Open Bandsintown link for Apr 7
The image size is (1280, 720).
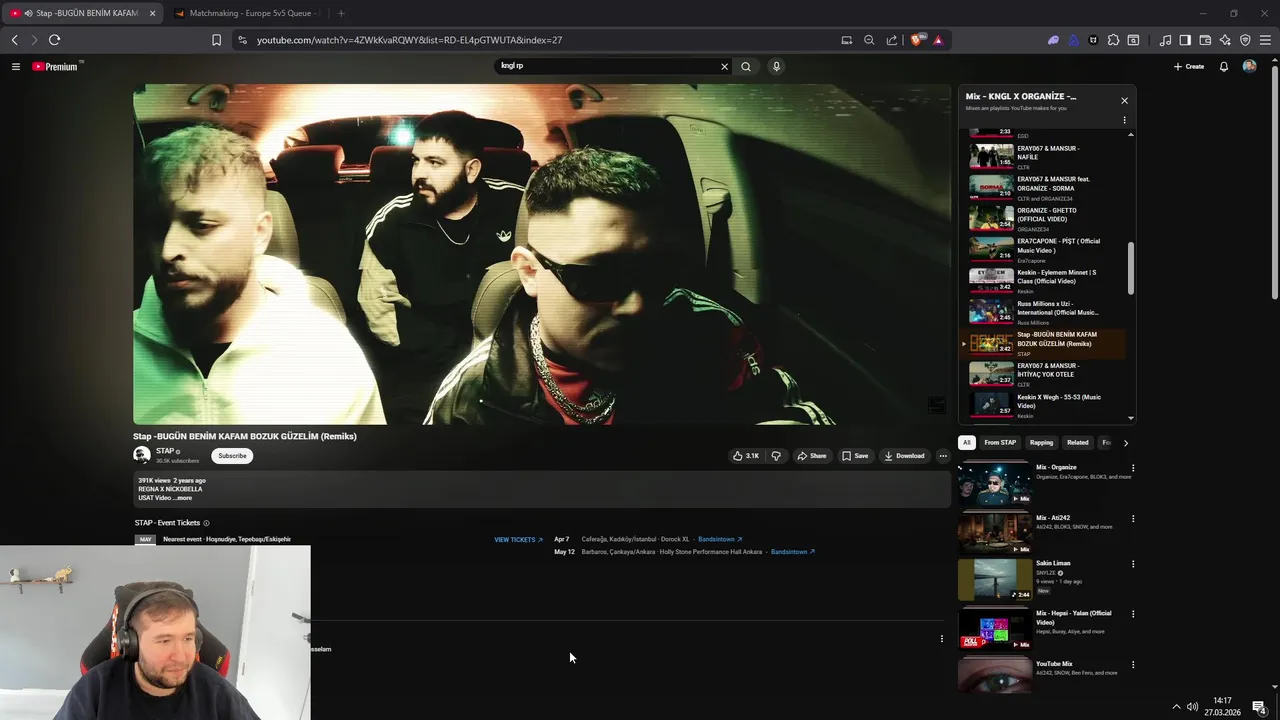(720, 540)
